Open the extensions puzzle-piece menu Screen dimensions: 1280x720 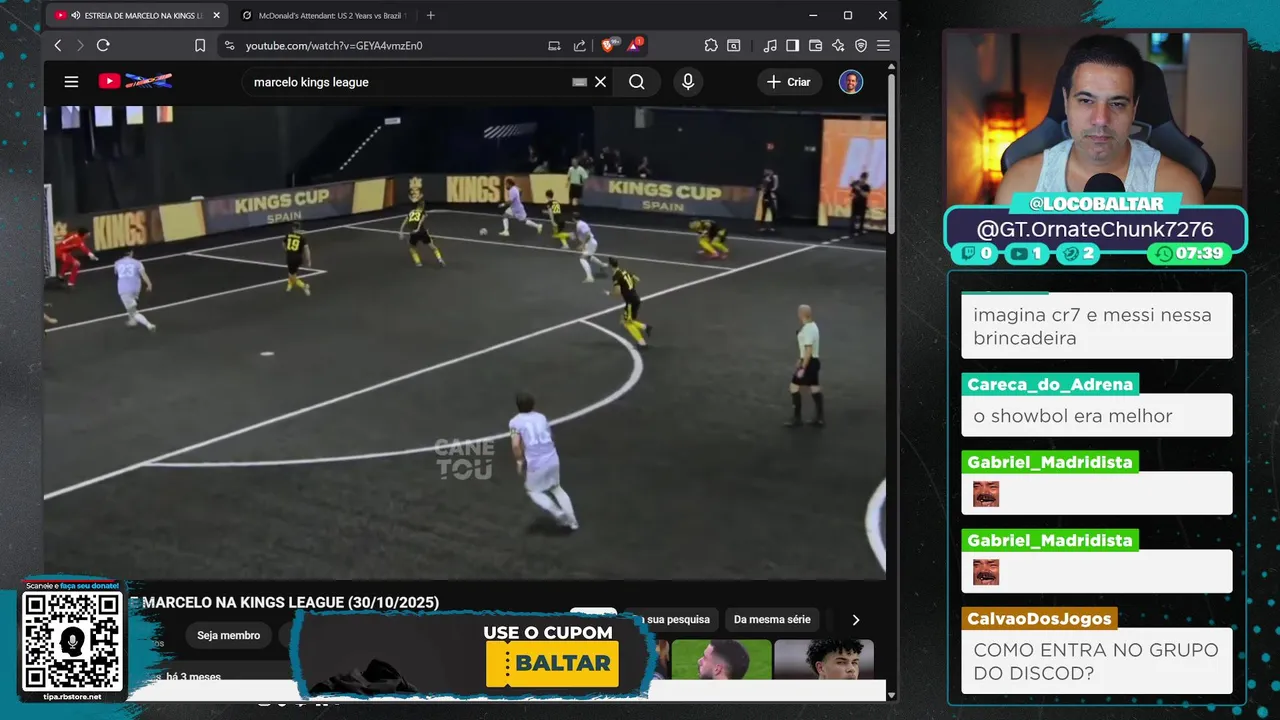click(711, 45)
